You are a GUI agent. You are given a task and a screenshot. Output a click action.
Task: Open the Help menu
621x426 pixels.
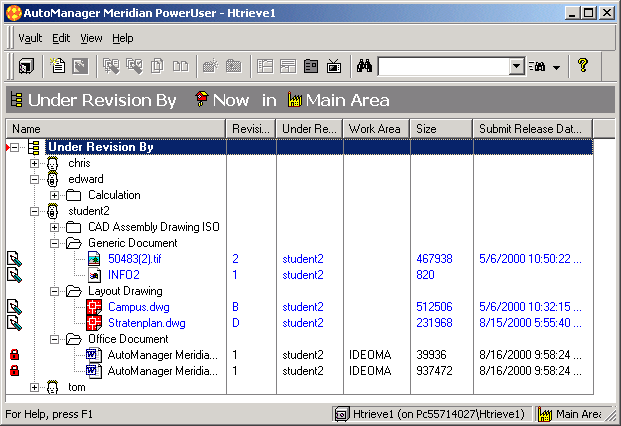tap(123, 38)
